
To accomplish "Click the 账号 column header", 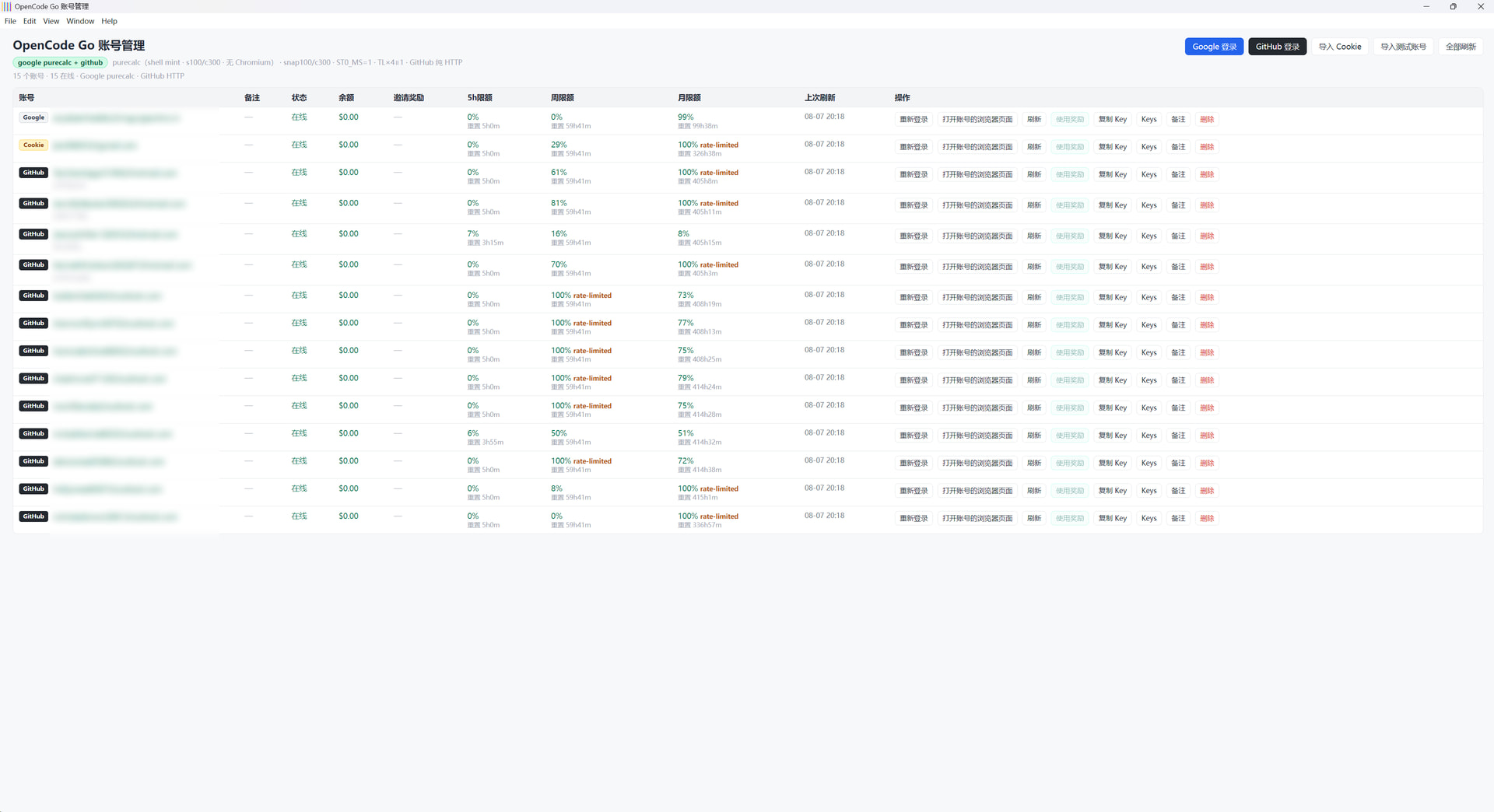I will tap(26, 98).
